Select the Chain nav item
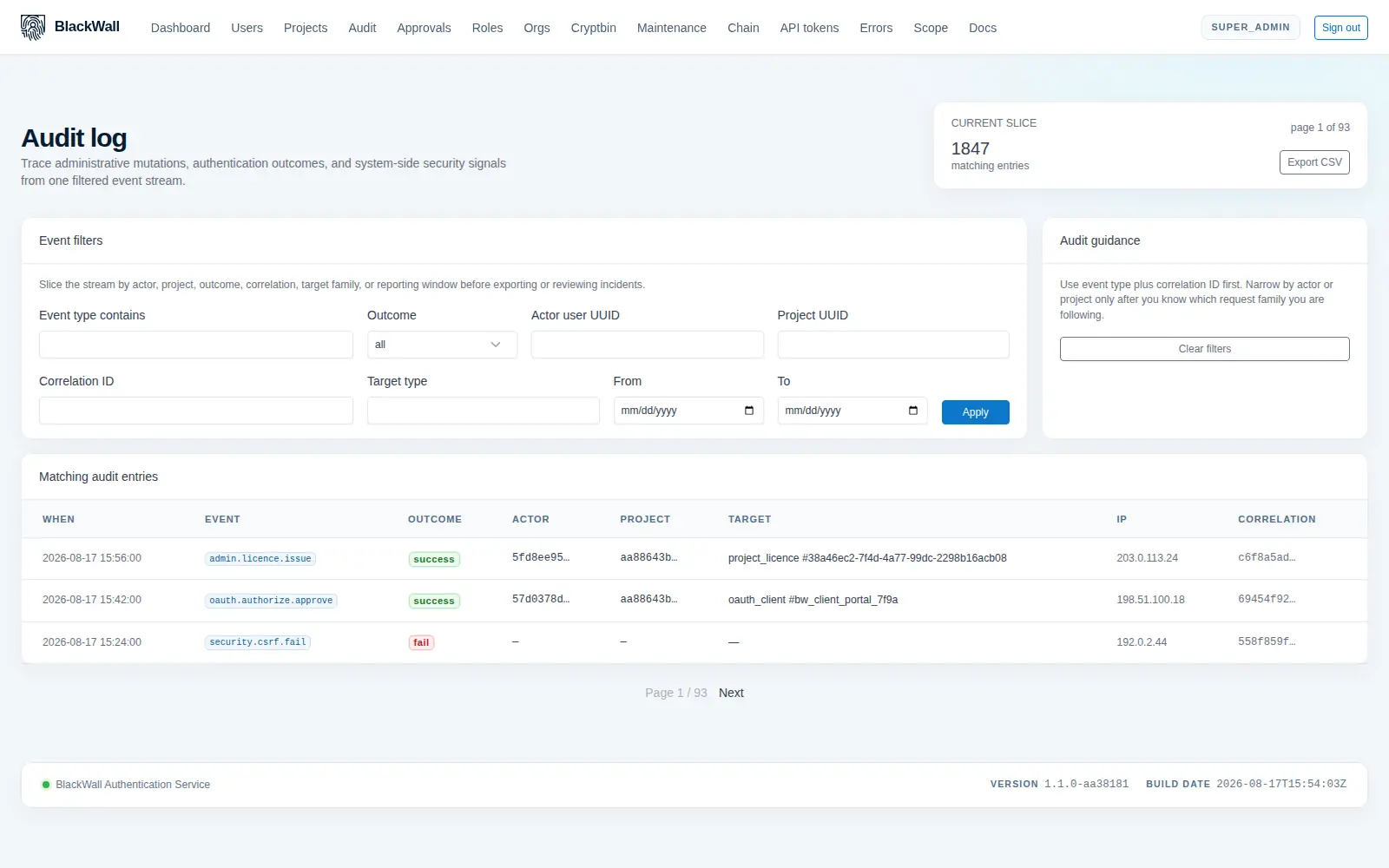The height and width of the screenshot is (868, 1389). point(743,28)
